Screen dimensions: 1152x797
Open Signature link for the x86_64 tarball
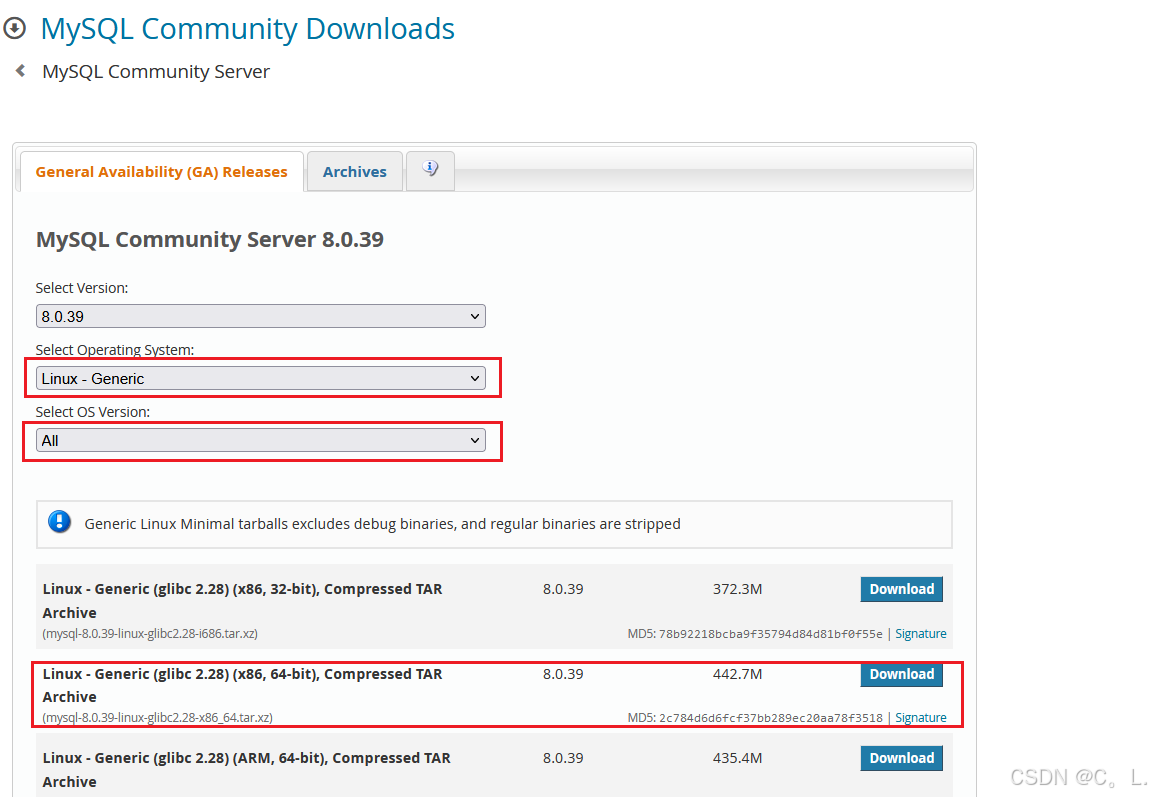tap(921, 718)
